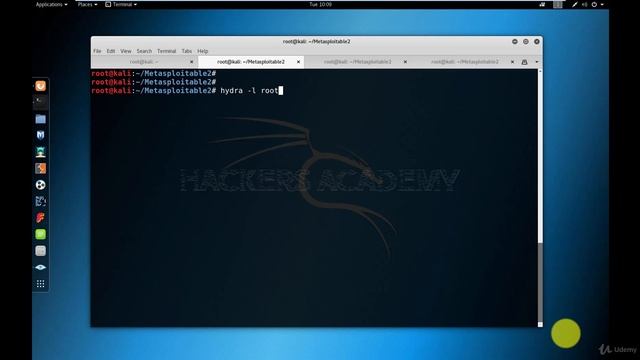Image resolution: width=640 pixels, height=360 pixels.
Task: Minimize the terminal window
Action: (x=515, y=42)
